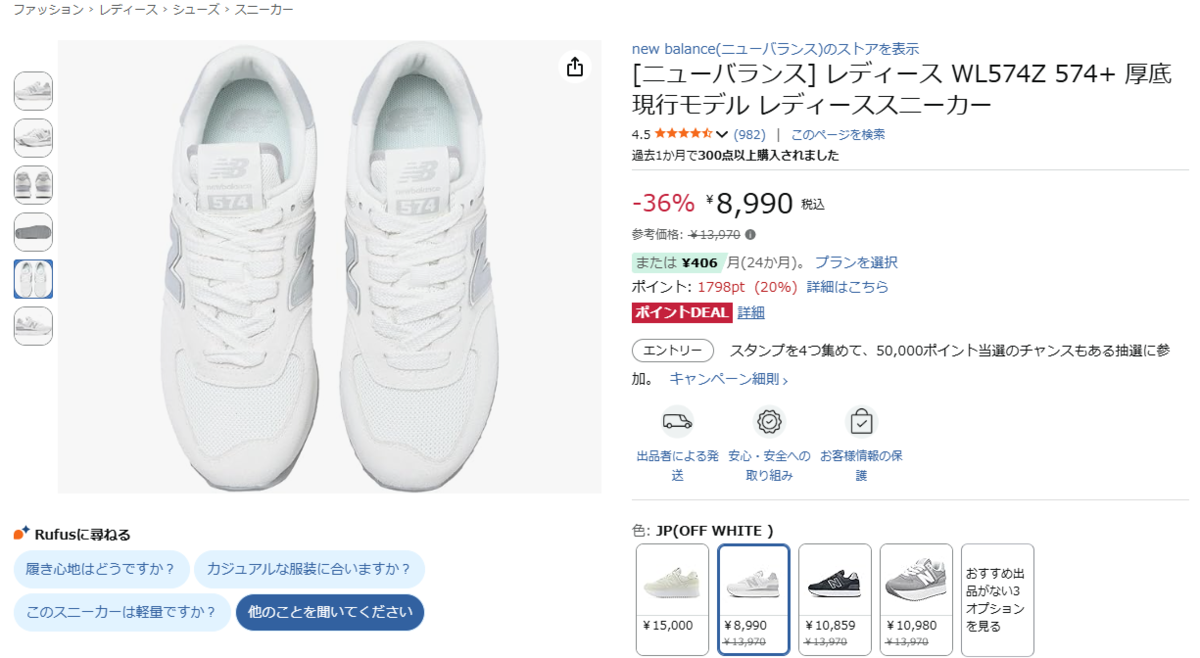Click the Rufus sparkle icon

pyautogui.click(x=21, y=534)
